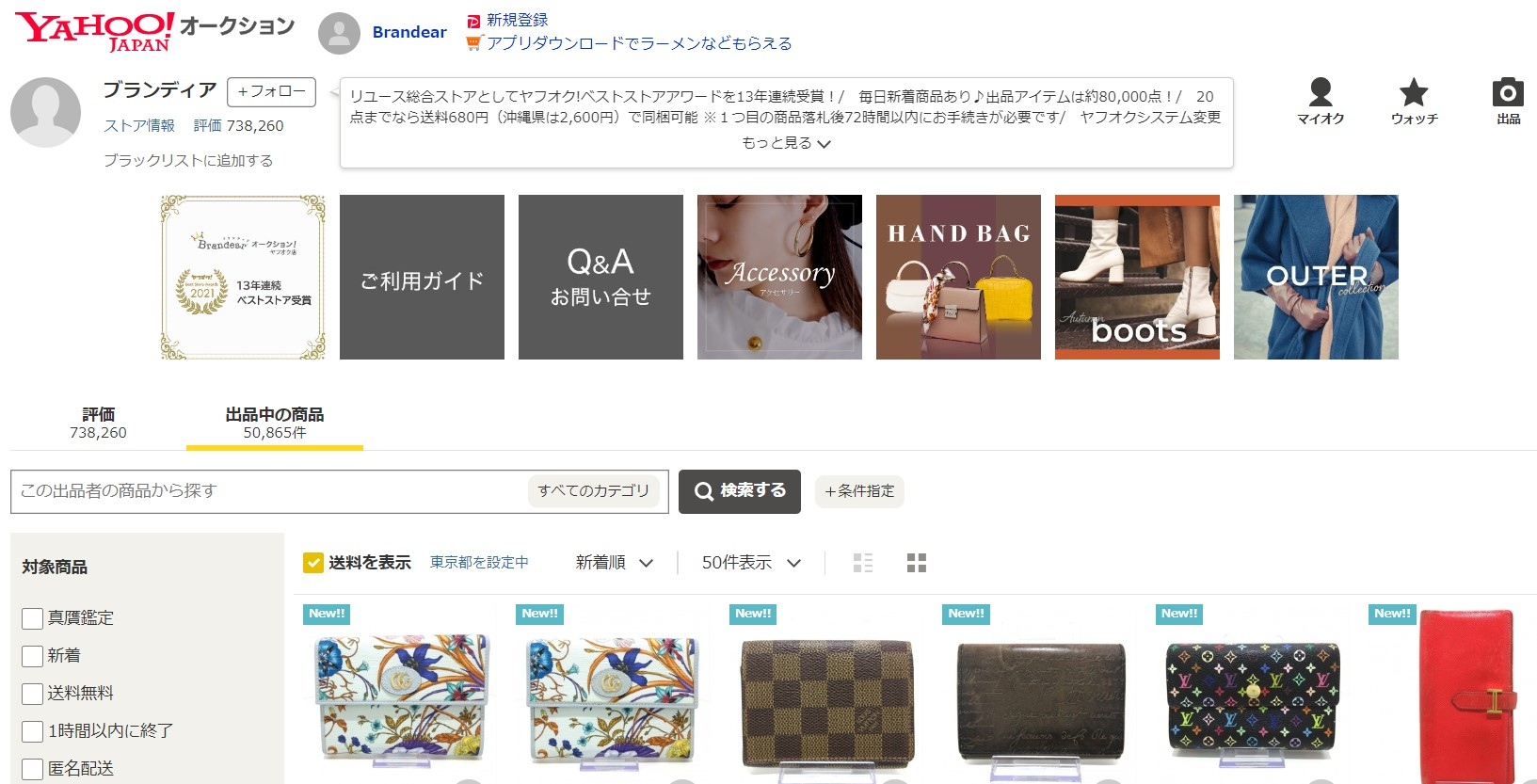Expand store description with もっと見る
This screenshot has width=1537, height=784.
pyautogui.click(x=786, y=143)
